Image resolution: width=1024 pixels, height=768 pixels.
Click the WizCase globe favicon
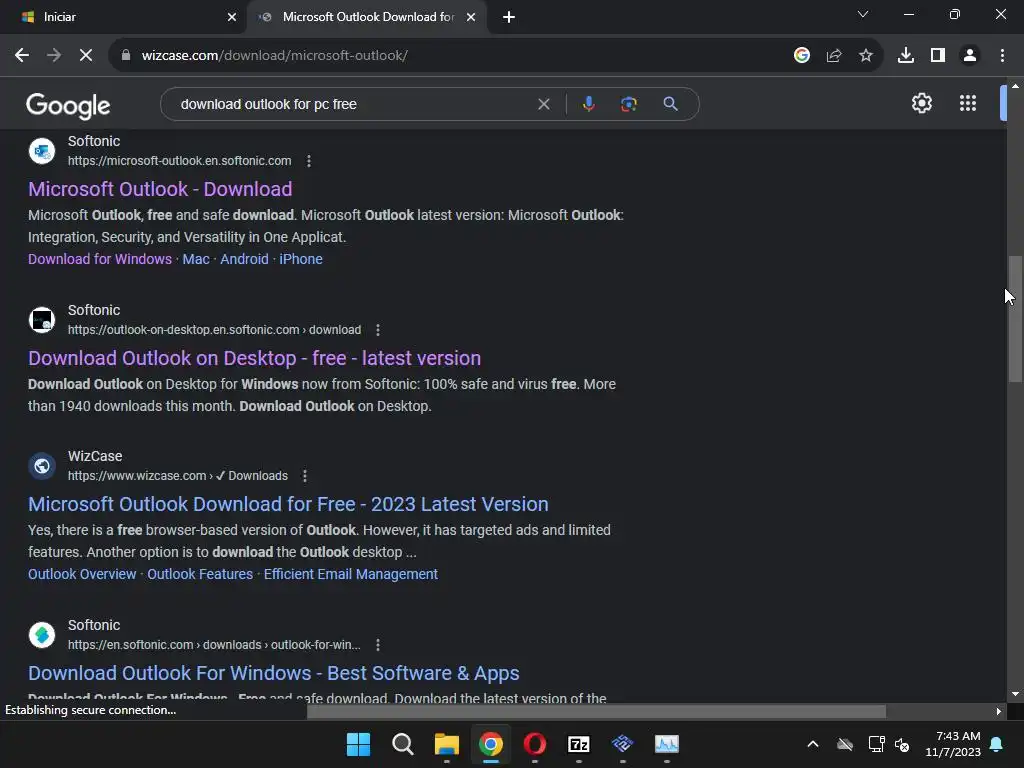click(42, 466)
